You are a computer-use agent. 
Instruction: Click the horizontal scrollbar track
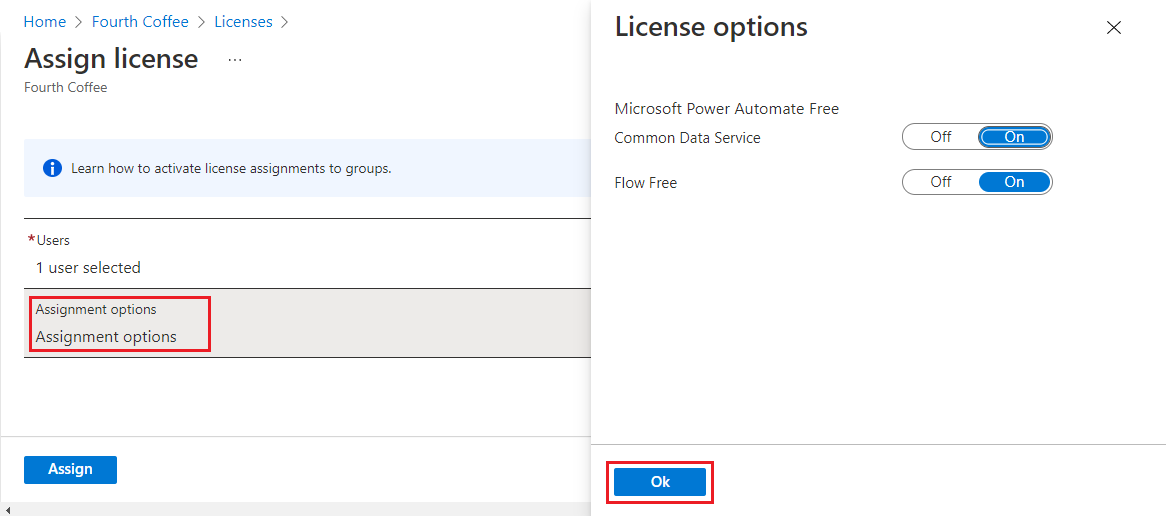pos(300,510)
